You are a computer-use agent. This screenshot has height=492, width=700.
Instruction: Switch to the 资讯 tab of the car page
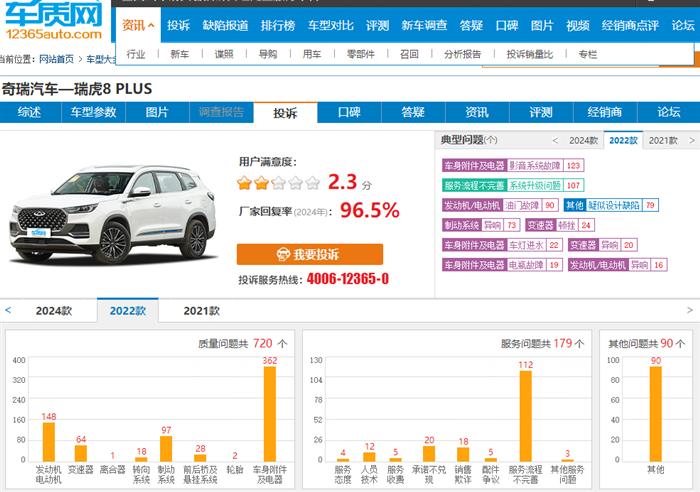477,112
